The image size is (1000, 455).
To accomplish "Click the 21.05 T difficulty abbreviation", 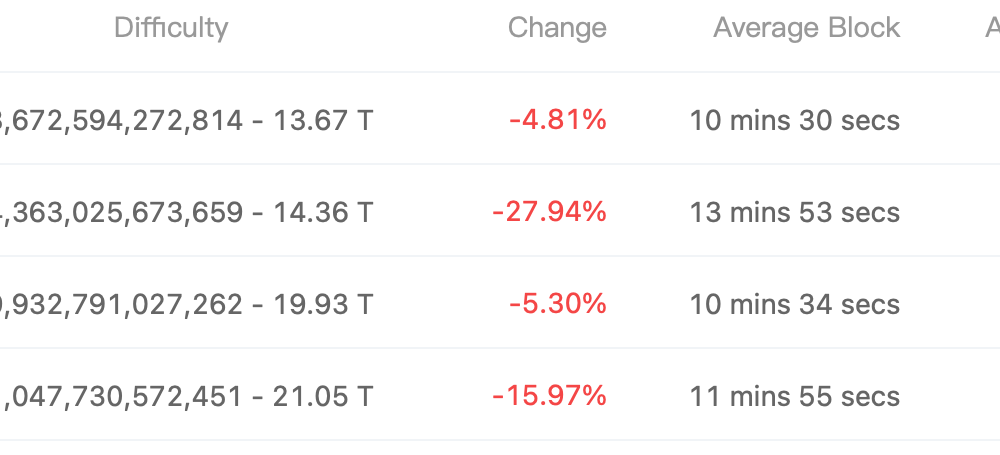I will click(323, 396).
